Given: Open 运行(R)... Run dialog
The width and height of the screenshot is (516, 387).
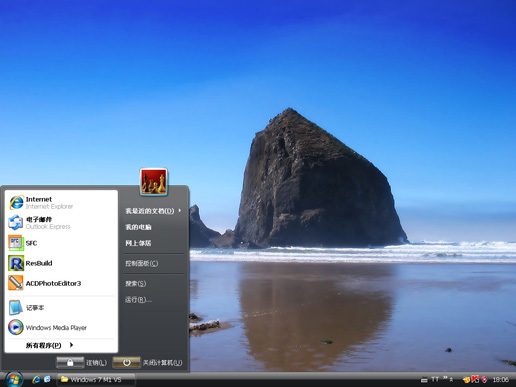Looking at the screenshot, I should [154, 300].
